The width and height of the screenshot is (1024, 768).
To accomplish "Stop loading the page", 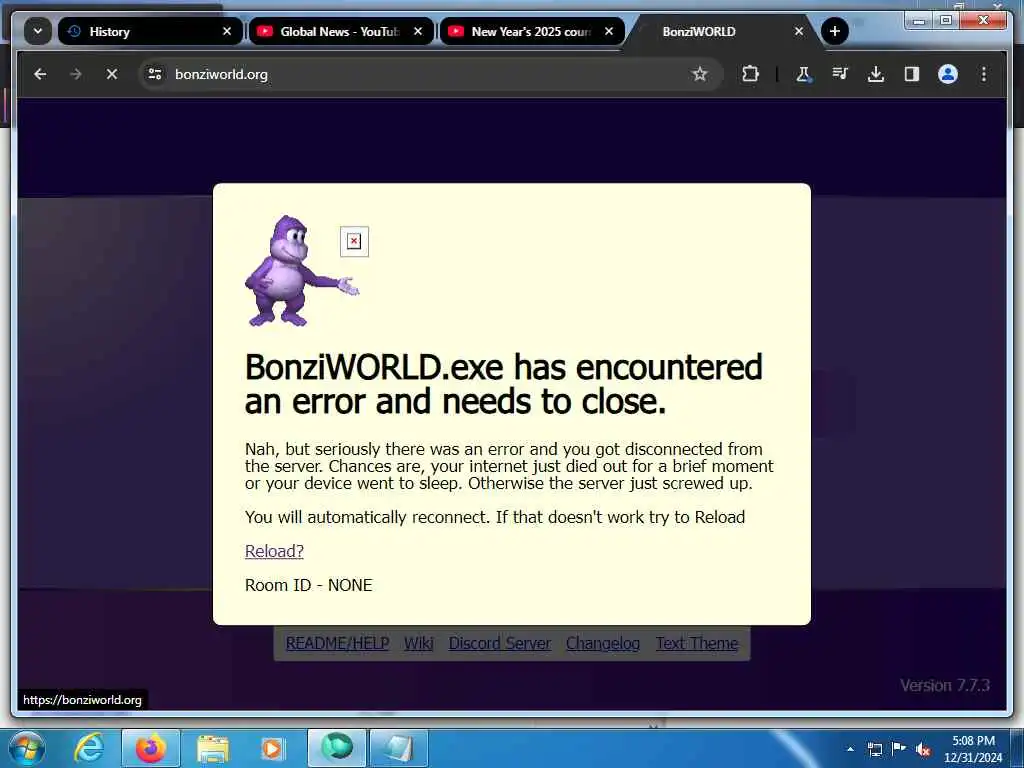I will tap(112, 74).
